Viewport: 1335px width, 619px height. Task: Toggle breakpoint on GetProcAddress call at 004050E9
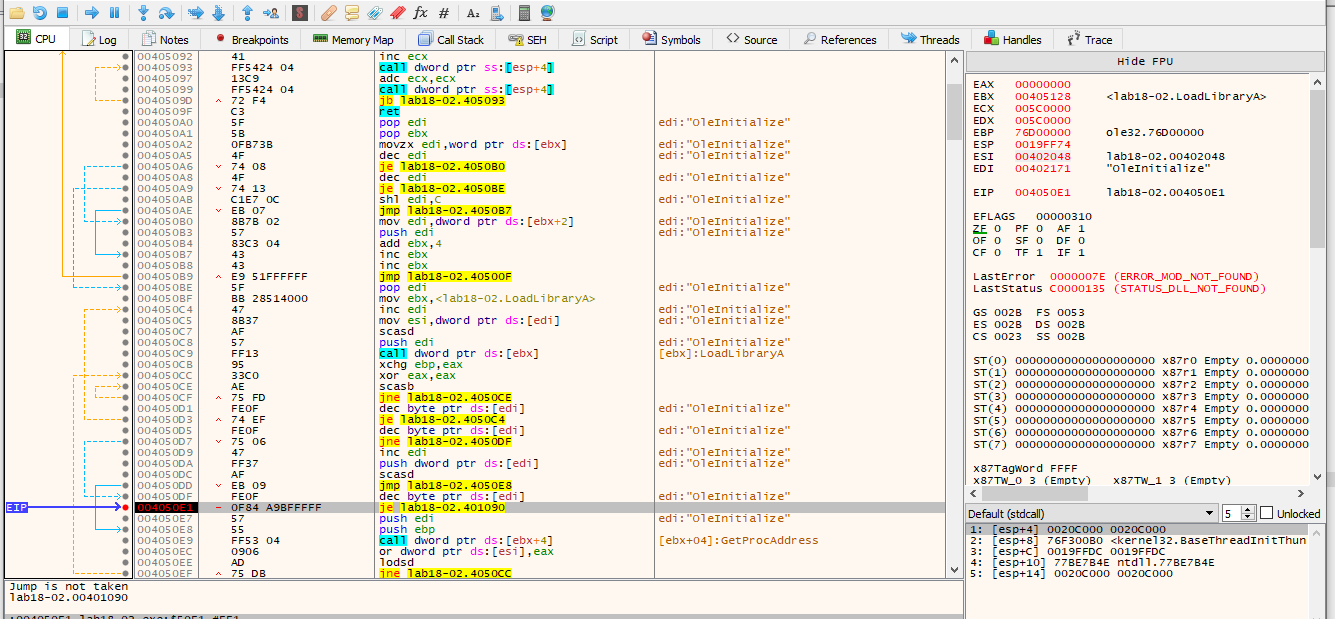coord(126,541)
